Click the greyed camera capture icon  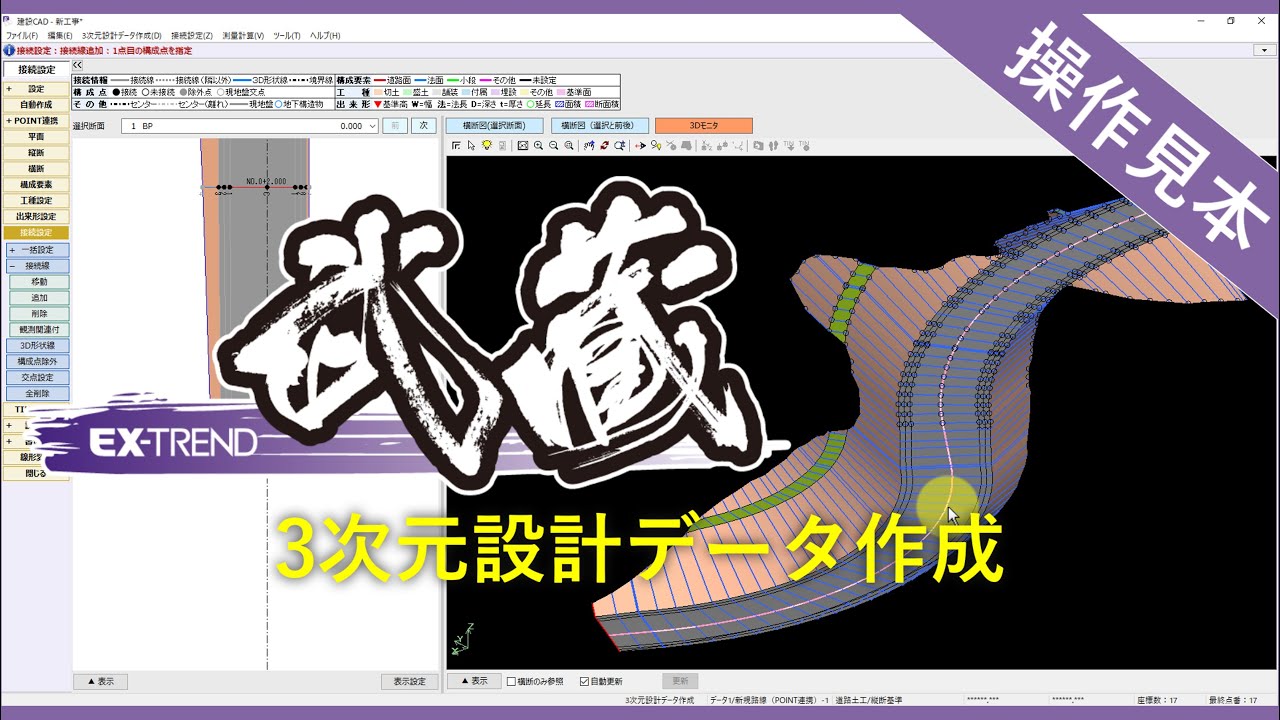pos(758,146)
